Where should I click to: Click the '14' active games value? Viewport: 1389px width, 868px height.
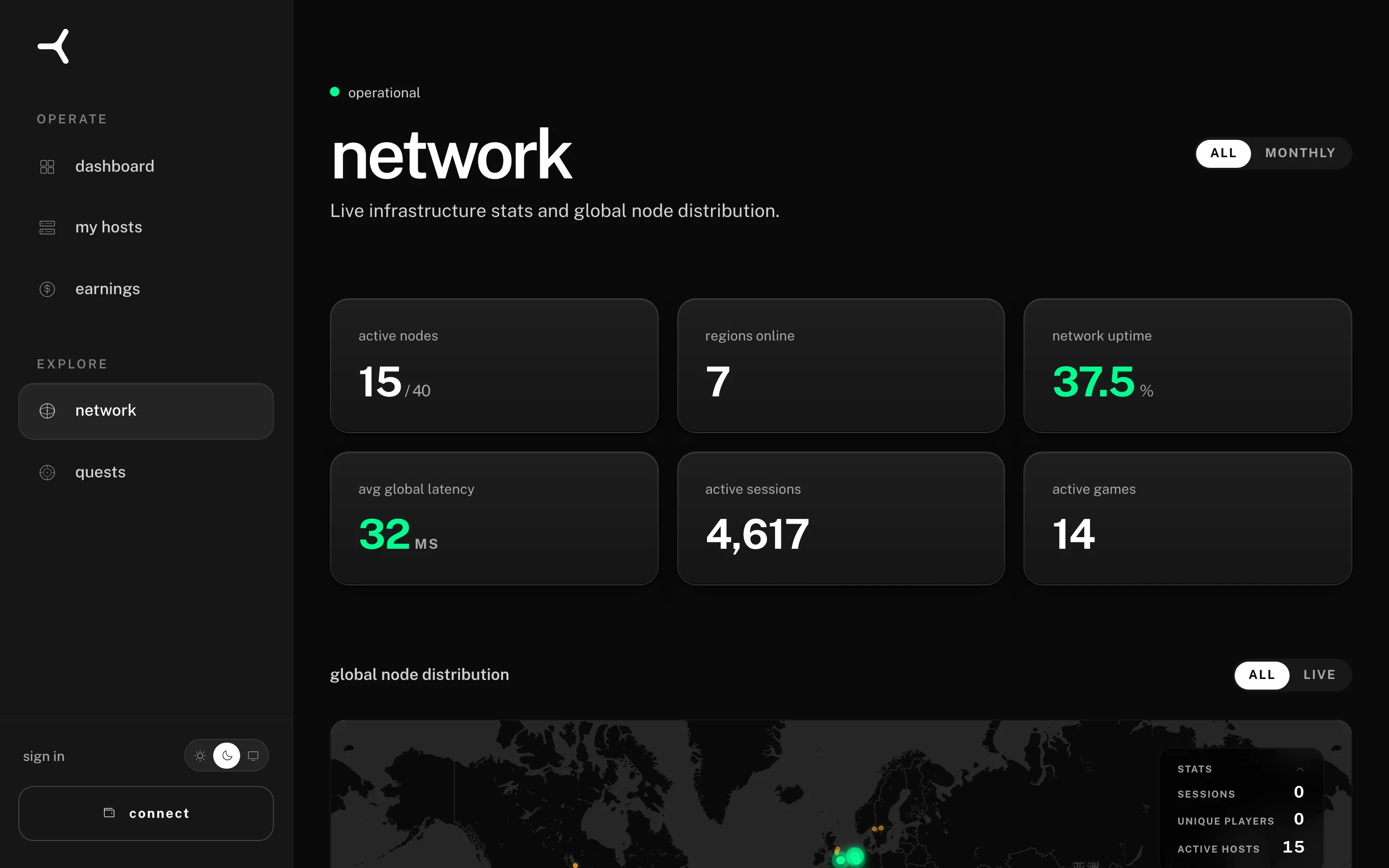coord(1073,534)
